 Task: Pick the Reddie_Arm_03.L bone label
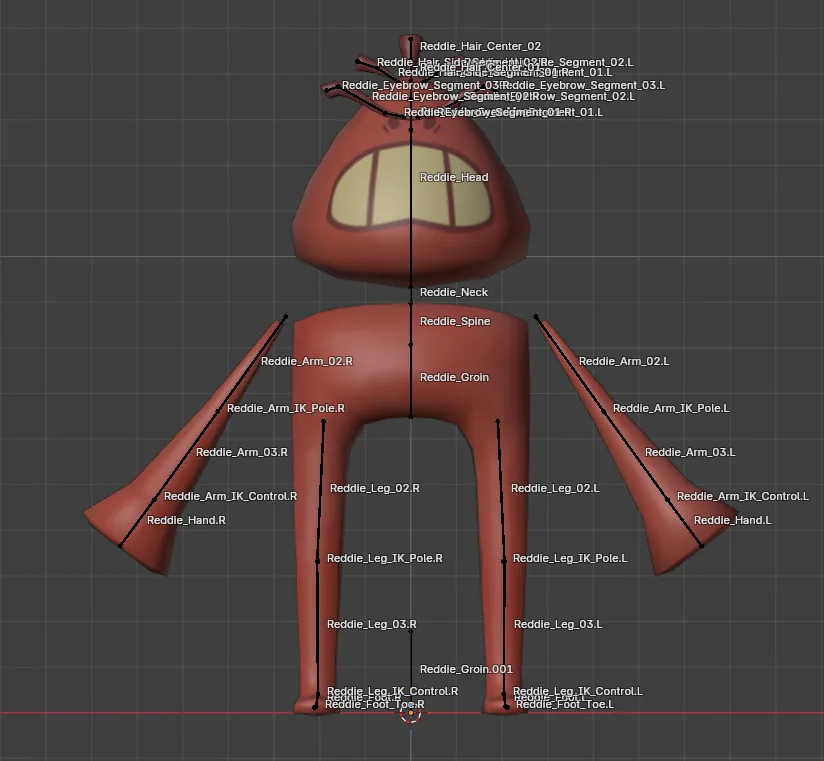point(690,453)
